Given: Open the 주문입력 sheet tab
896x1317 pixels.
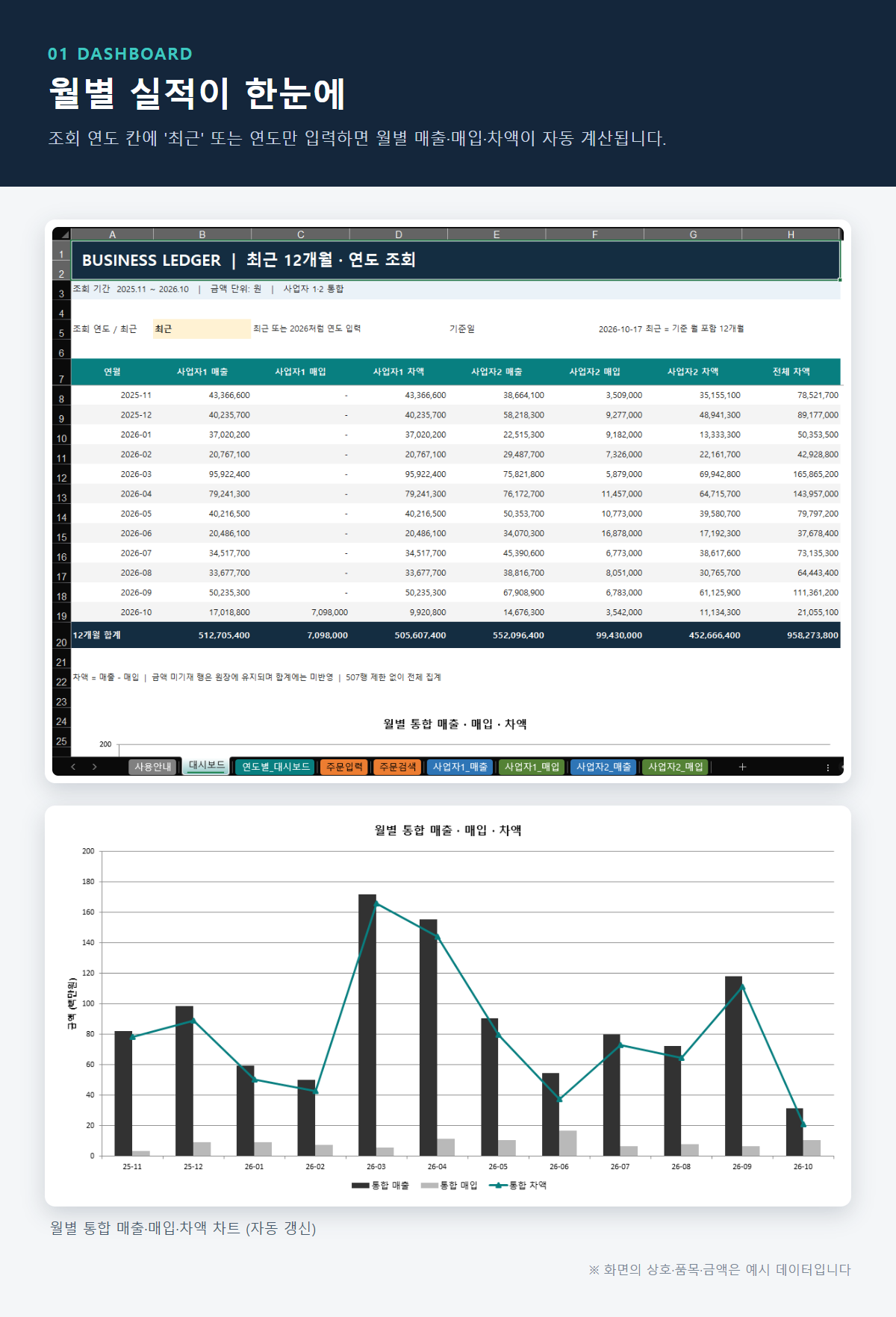Looking at the screenshot, I should click(x=344, y=767).
